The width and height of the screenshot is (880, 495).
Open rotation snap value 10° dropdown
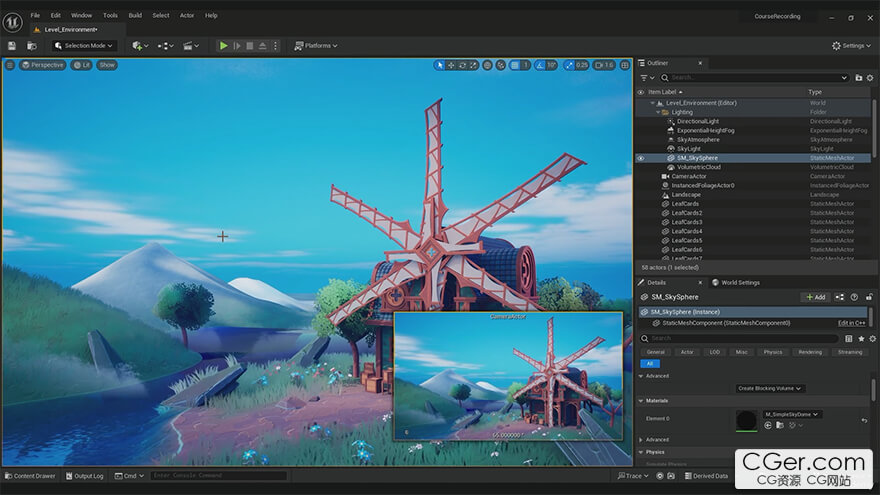(x=552, y=65)
